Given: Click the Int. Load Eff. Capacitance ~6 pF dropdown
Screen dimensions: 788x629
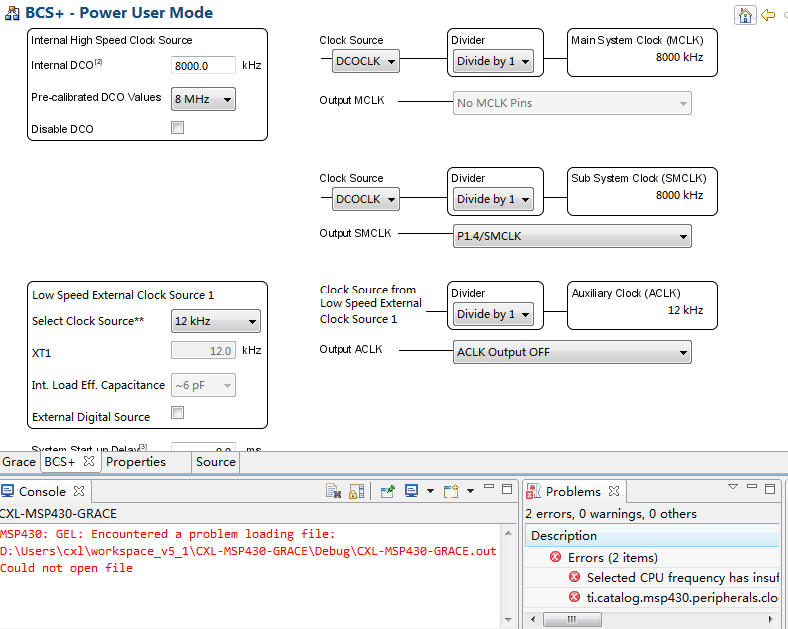Looking at the screenshot, I should click(203, 385).
